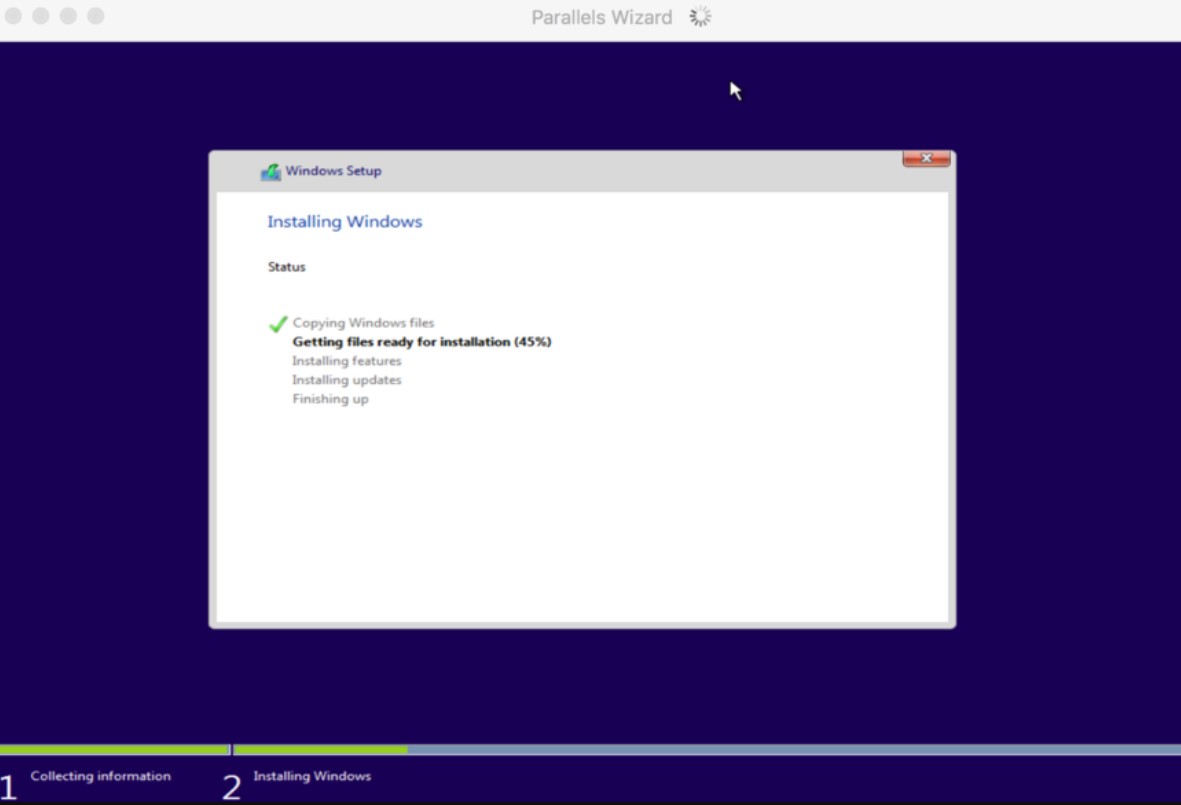Screen dimensions: 1181x805
Task: Select the 'Installing updates' step
Action: pos(346,380)
